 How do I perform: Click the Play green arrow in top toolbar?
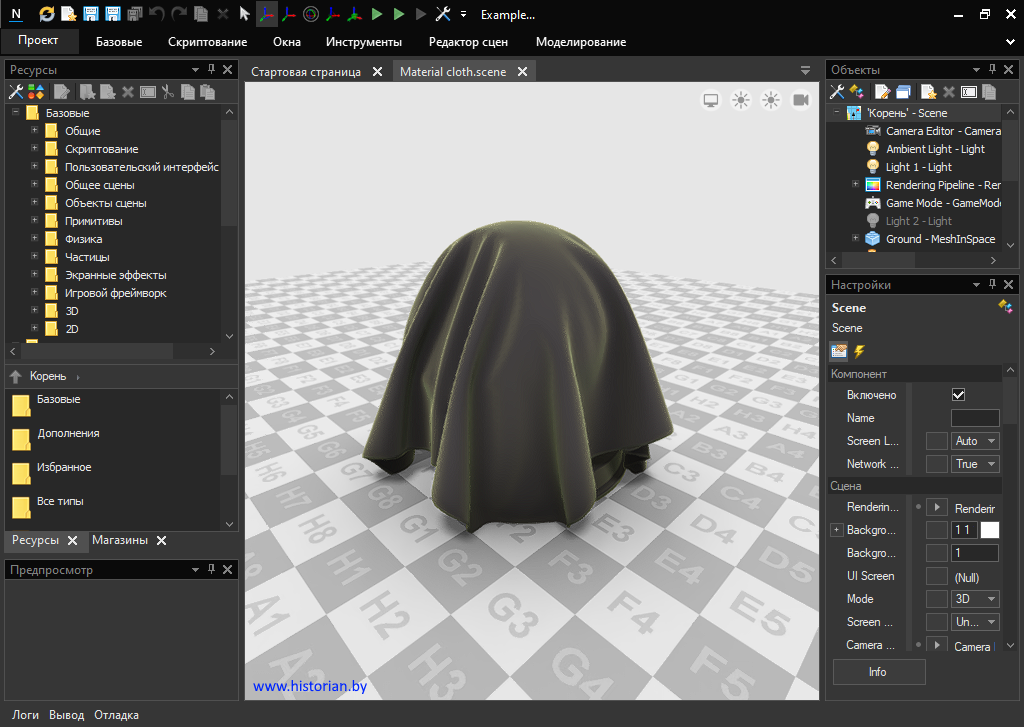pos(377,14)
